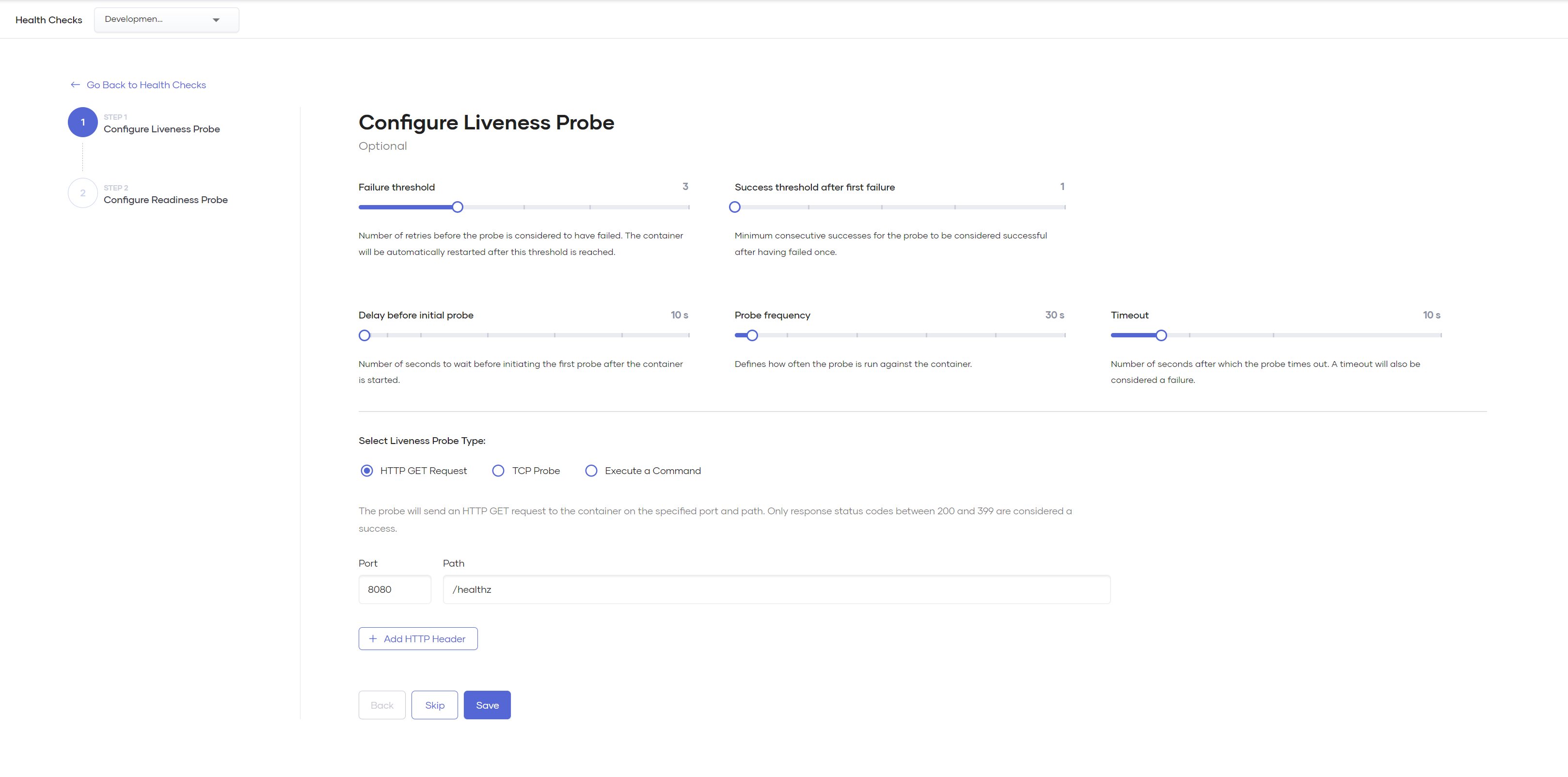Click the Save button

[x=487, y=705]
